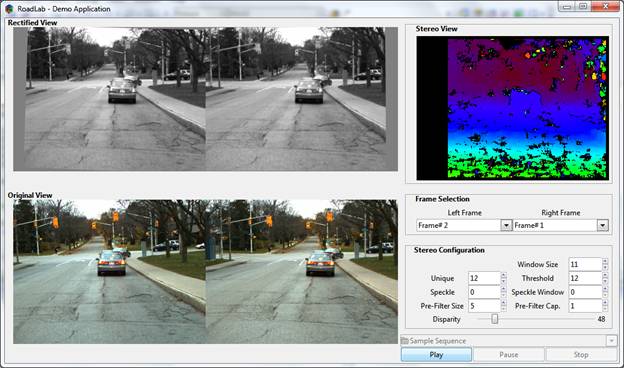624x368 pixels.
Task: Click the Unique value field
Action: point(484,278)
